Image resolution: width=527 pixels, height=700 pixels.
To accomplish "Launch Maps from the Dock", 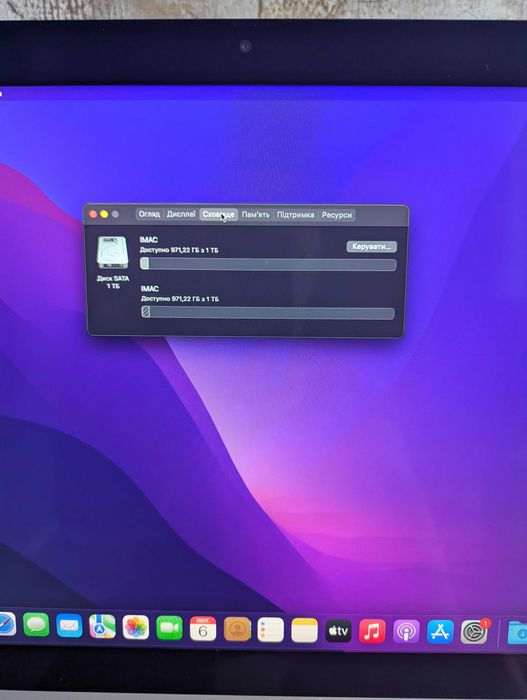I will click(102, 626).
